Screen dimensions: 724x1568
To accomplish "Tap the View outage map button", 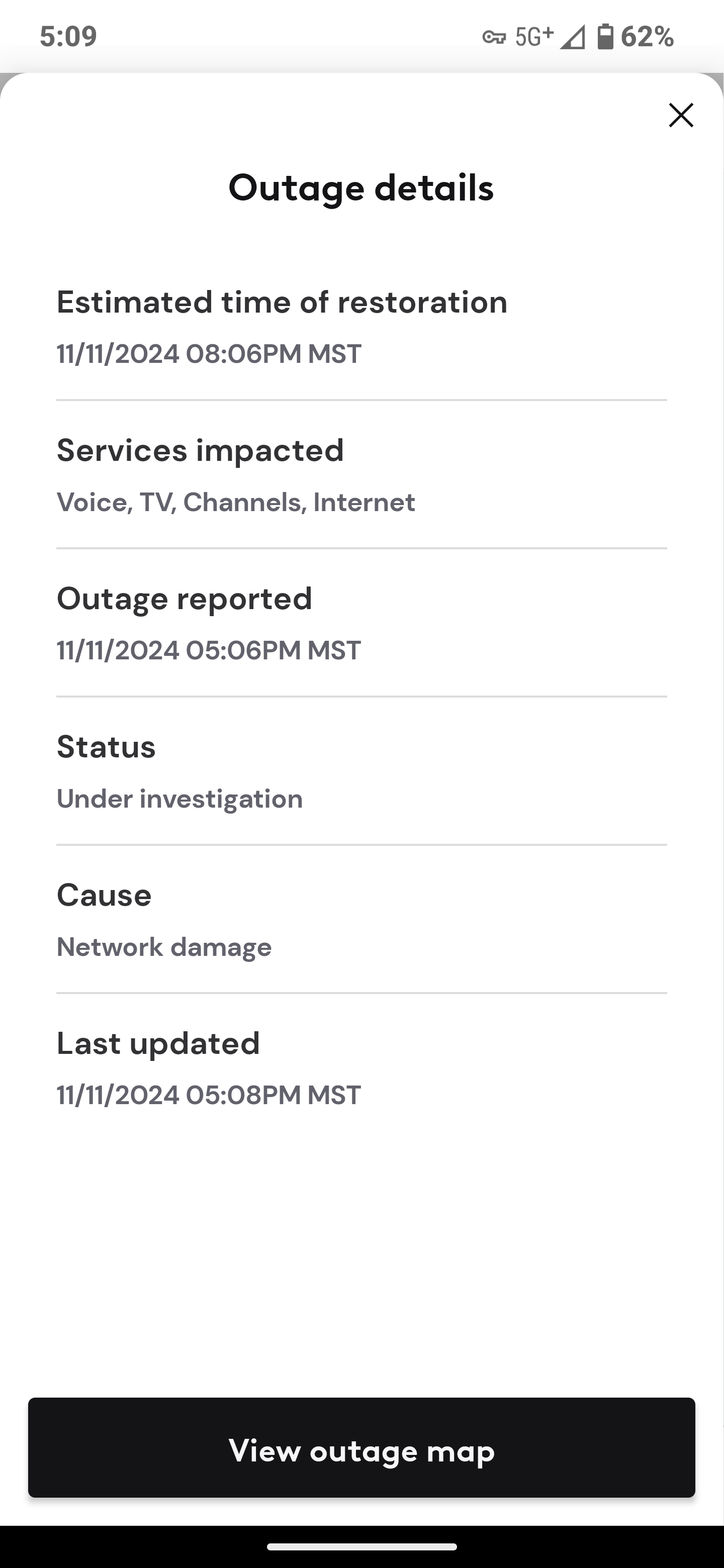I will tap(361, 1450).
